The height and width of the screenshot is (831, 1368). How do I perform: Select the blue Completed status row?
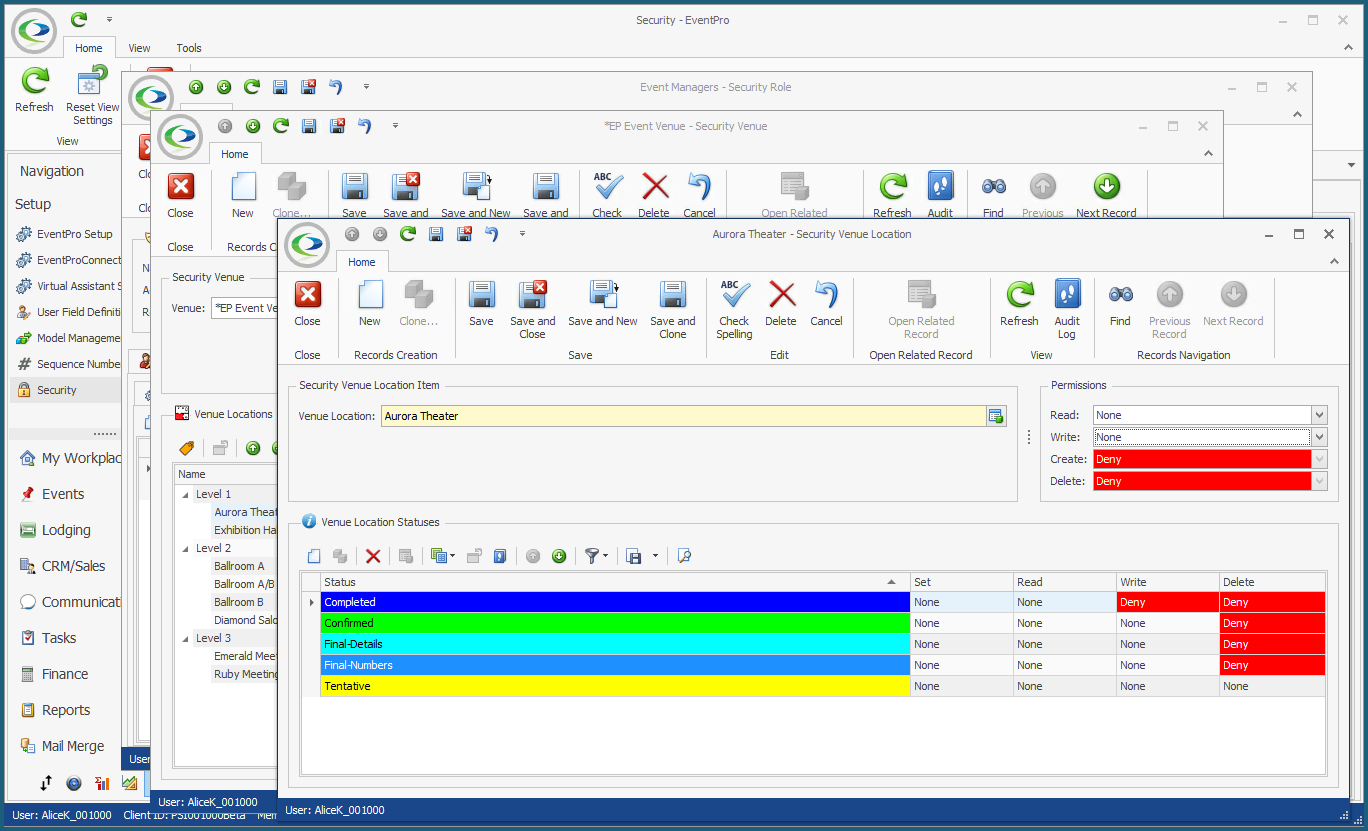click(615, 602)
